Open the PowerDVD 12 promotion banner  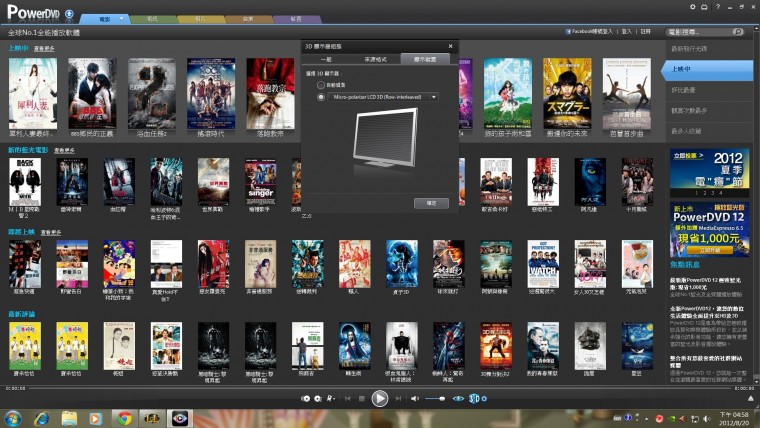pyautogui.click(x=709, y=229)
